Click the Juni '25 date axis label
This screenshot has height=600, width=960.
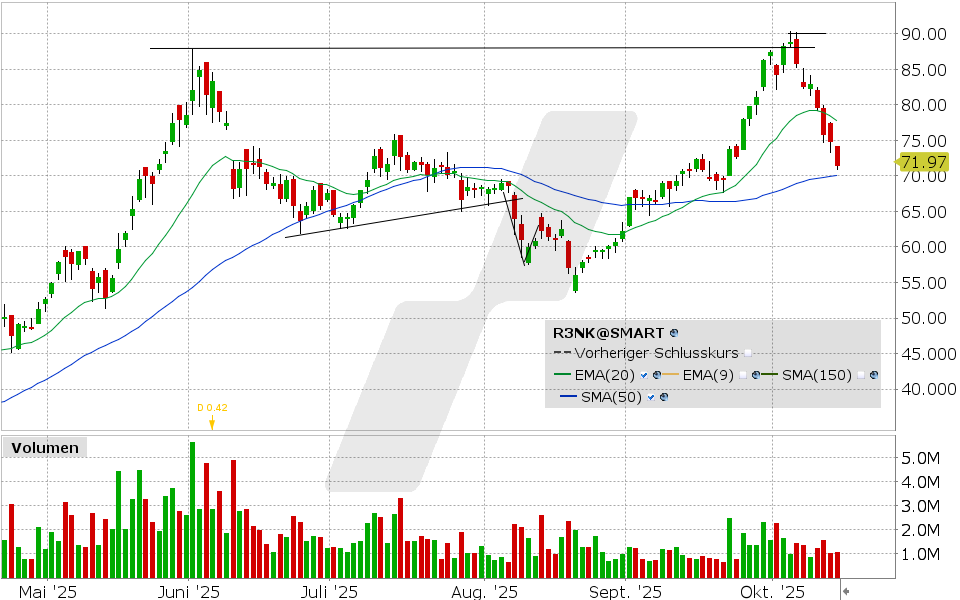[190, 591]
